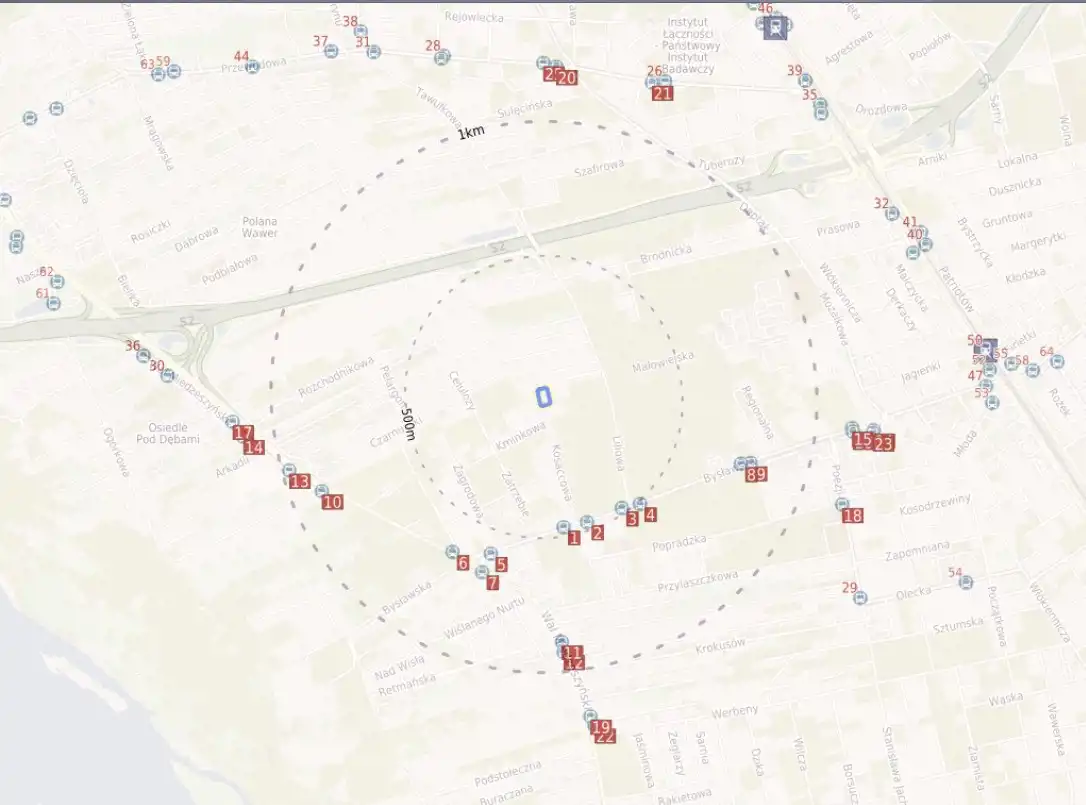
Task: Click the train station icon labeled 46
Action: click(x=775, y=28)
